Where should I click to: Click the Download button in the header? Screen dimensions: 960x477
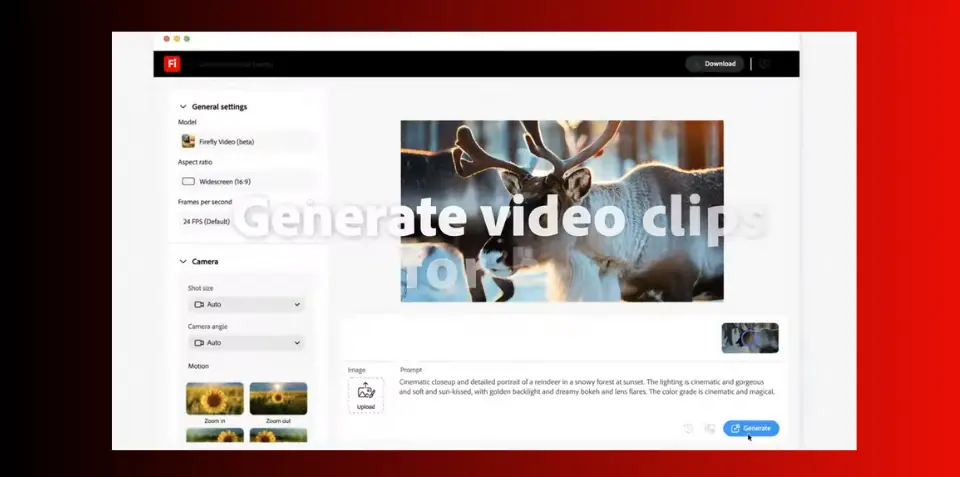click(x=715, y=64)
